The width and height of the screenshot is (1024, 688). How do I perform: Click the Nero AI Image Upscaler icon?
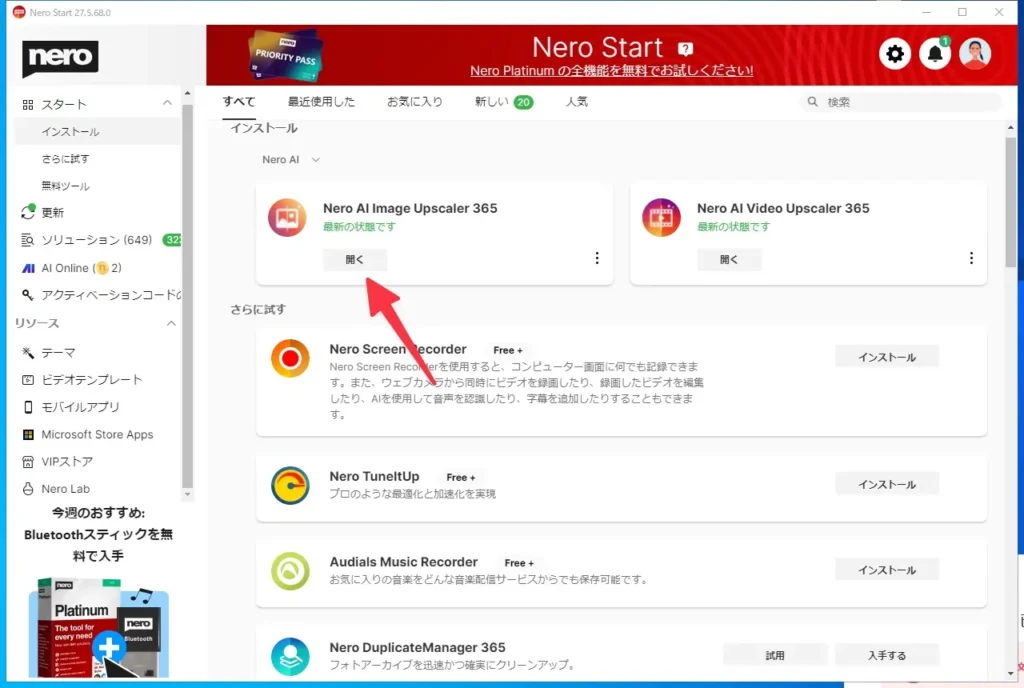287,218
